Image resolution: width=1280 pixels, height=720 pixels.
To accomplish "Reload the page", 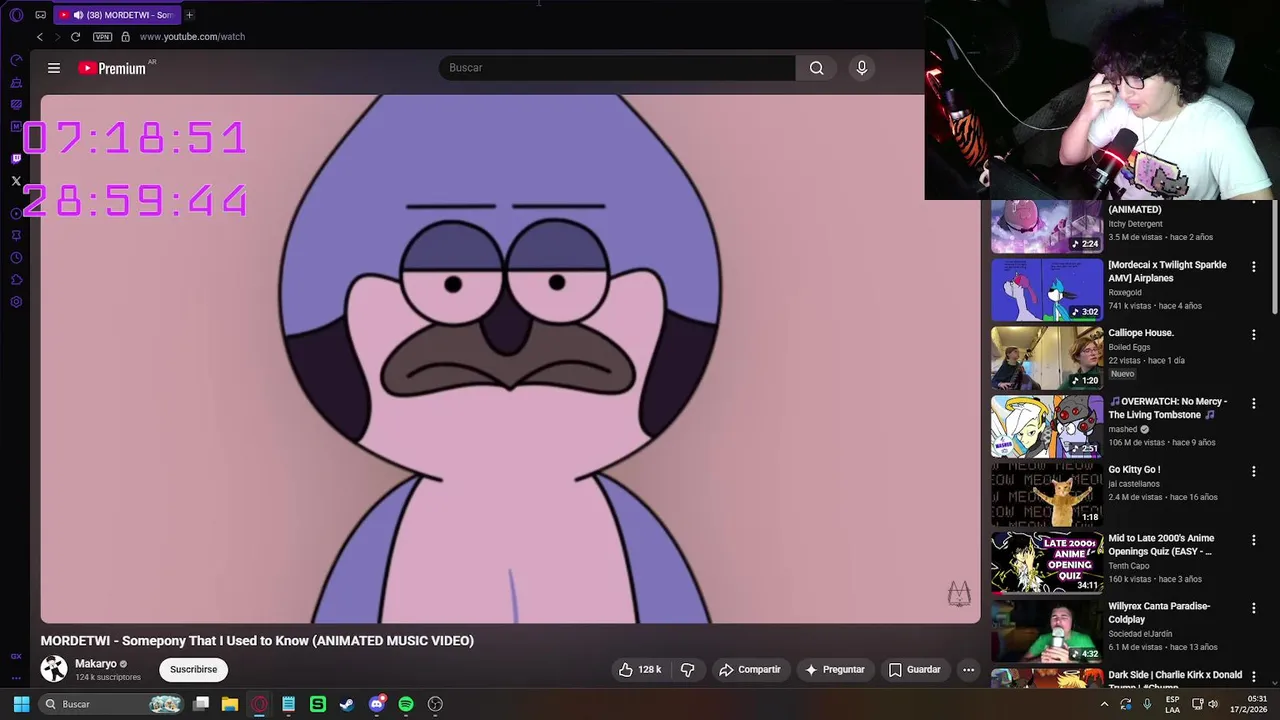I will click(x=75, y=37).
